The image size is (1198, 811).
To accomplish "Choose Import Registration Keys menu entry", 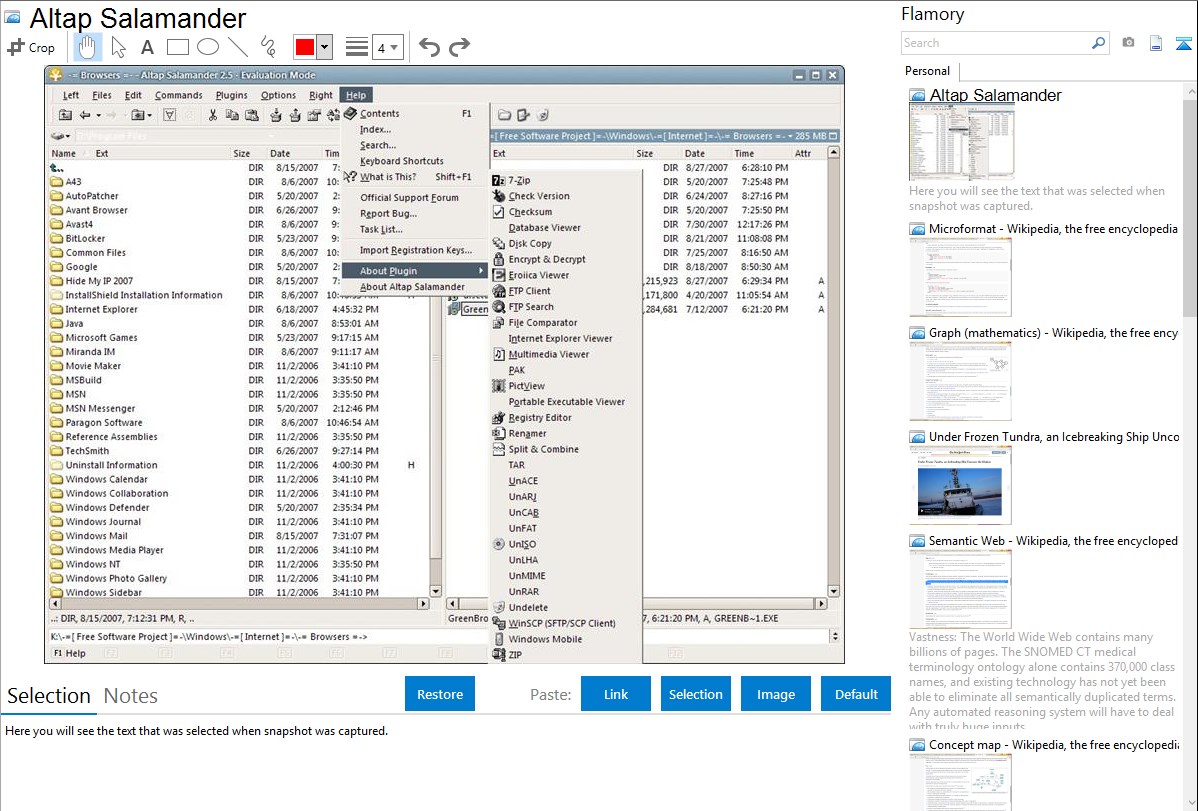I will point(413,250).
